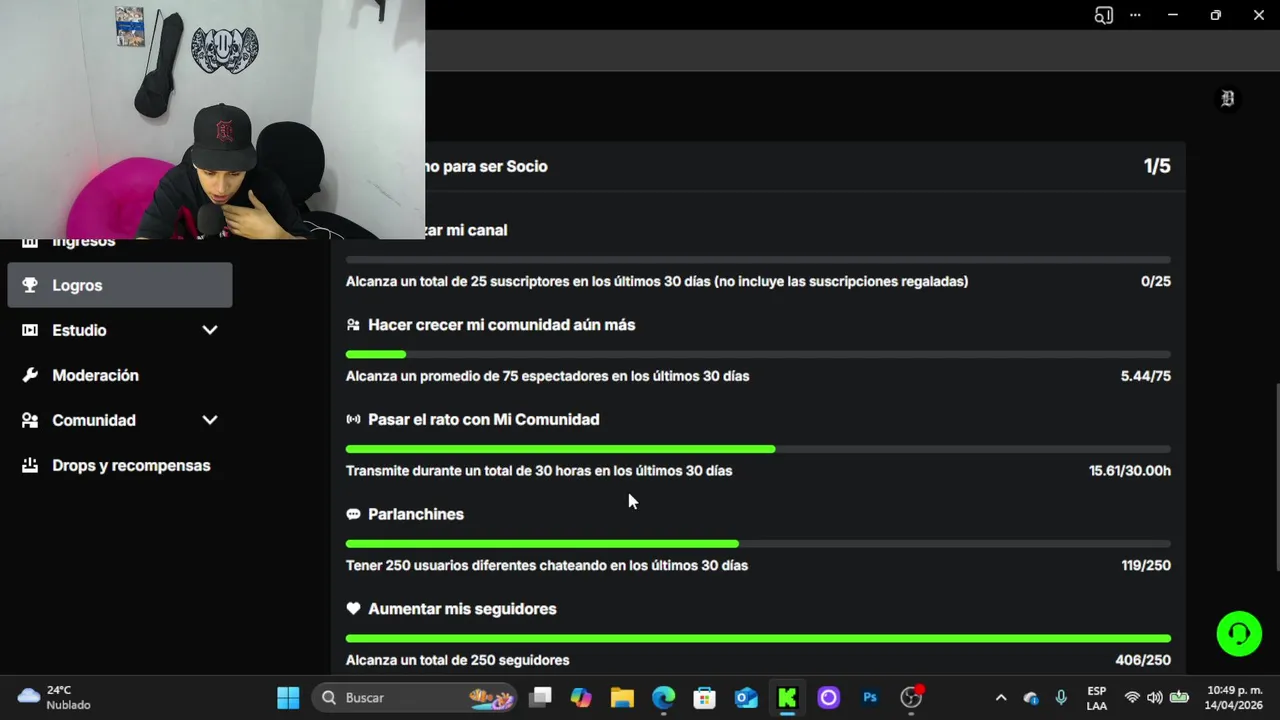Open the ESP LAA language switcher
Viewport: 1280px width, 720px height.
click(1097, 698)
